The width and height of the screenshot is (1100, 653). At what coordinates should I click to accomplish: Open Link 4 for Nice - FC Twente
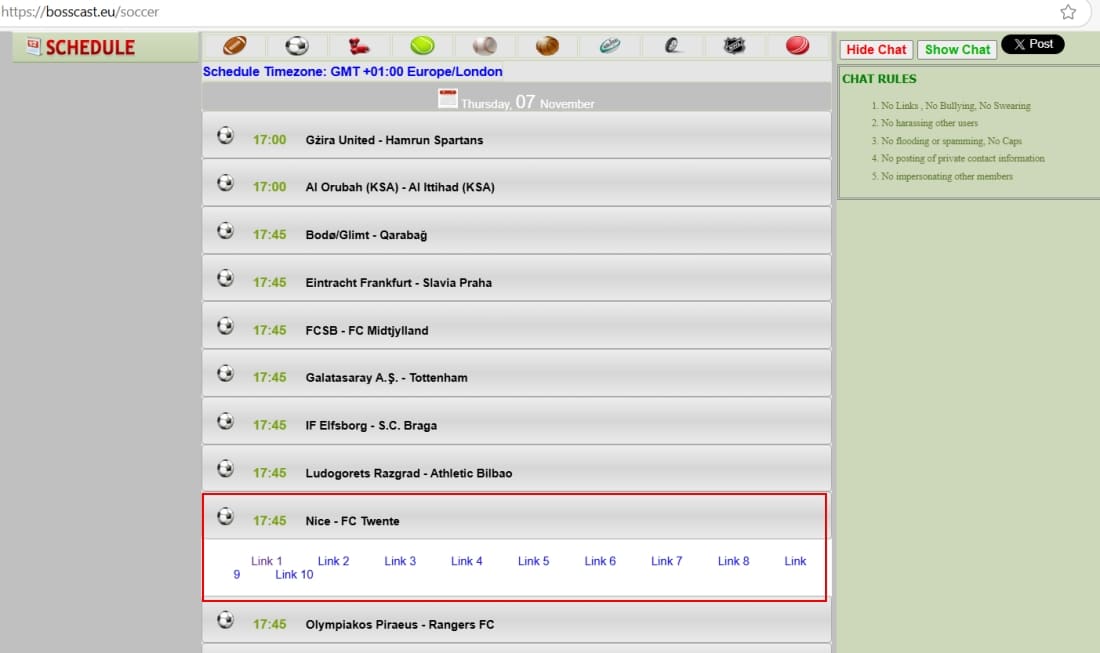[467, 561]
